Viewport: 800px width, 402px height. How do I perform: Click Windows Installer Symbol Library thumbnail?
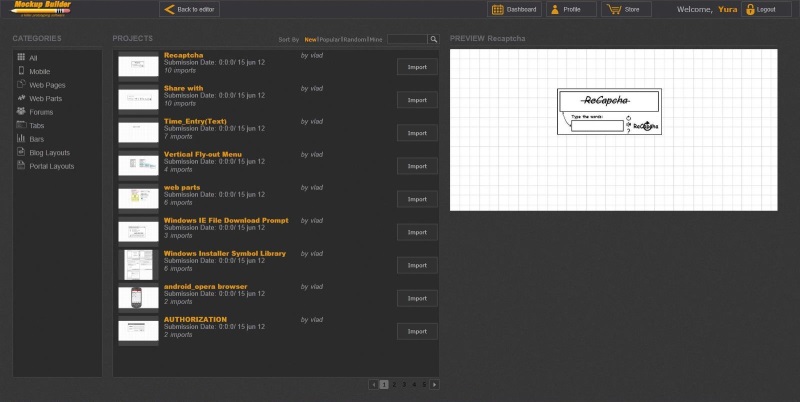[138, 265]
